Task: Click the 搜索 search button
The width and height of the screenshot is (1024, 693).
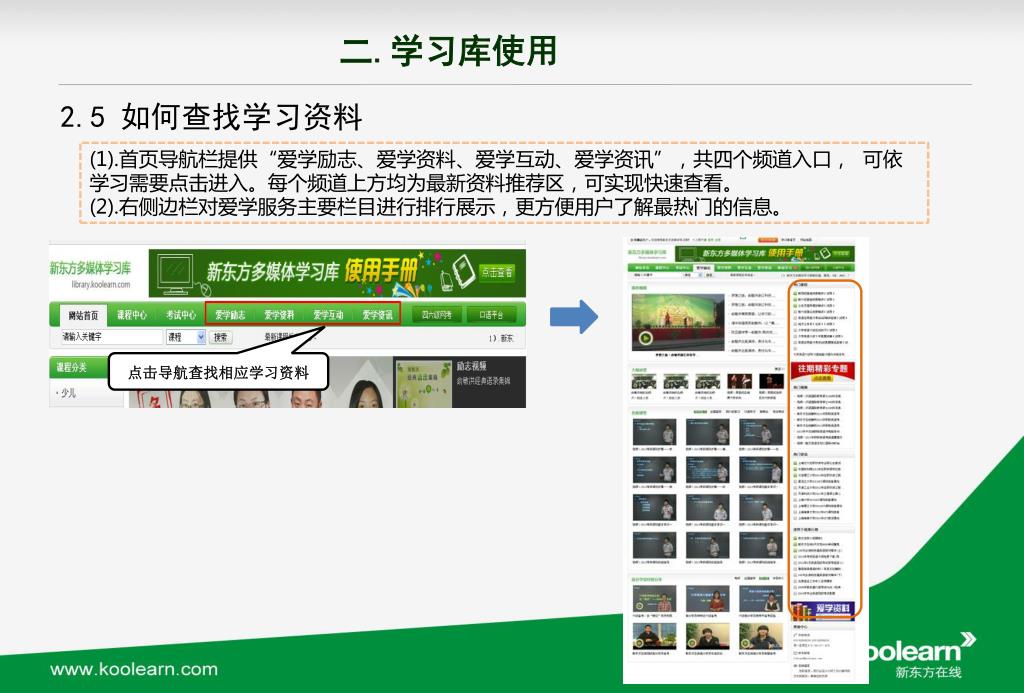Action: tap(221, 337)
